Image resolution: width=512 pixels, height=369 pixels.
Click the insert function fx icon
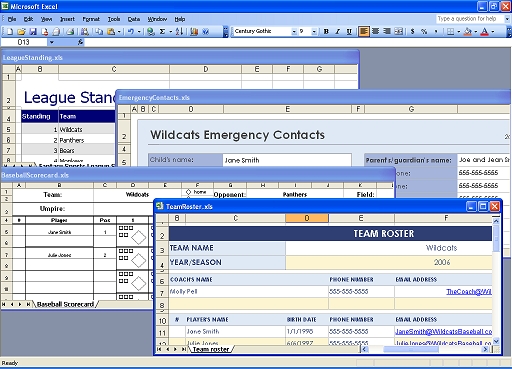[x=80, y=42]
